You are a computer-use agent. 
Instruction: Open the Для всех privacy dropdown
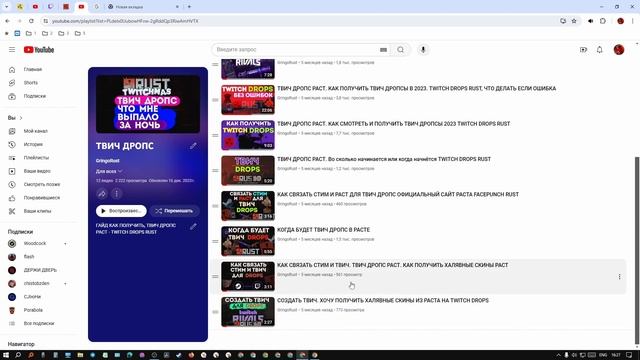[x=109, y=171]
